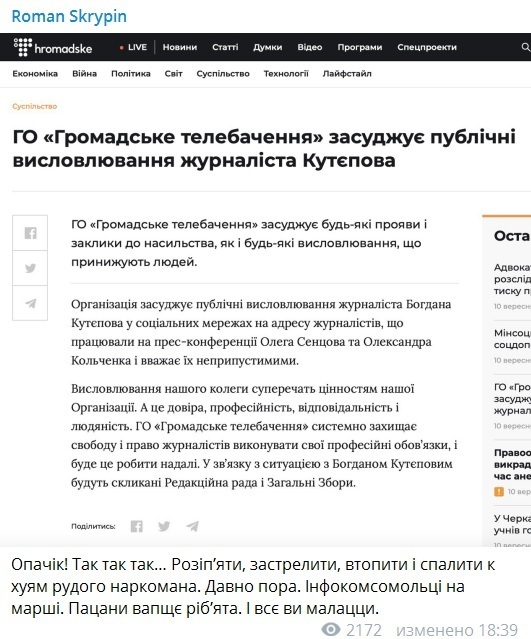Select the Війна category
Screen dimensions: 531x639
[x=84, y=74]
